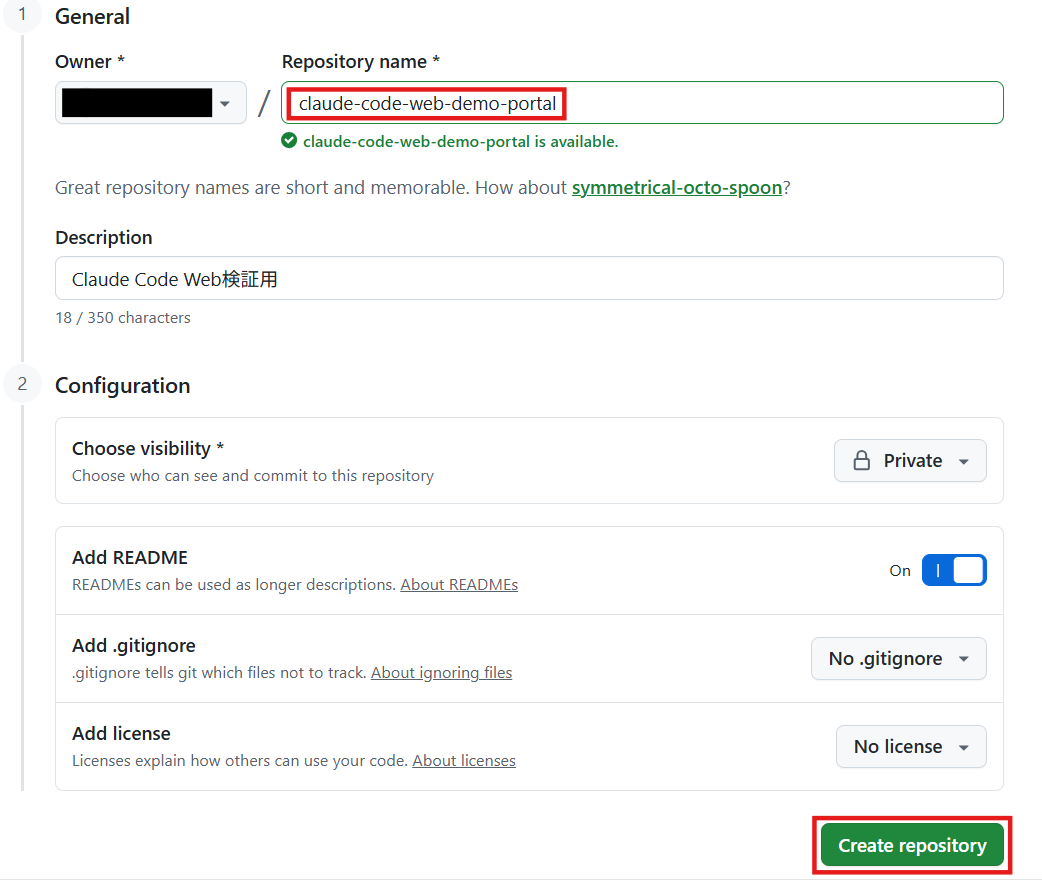Open the About READMEs link
This screenshot has width=1042, height=880.
coord(459,584)
